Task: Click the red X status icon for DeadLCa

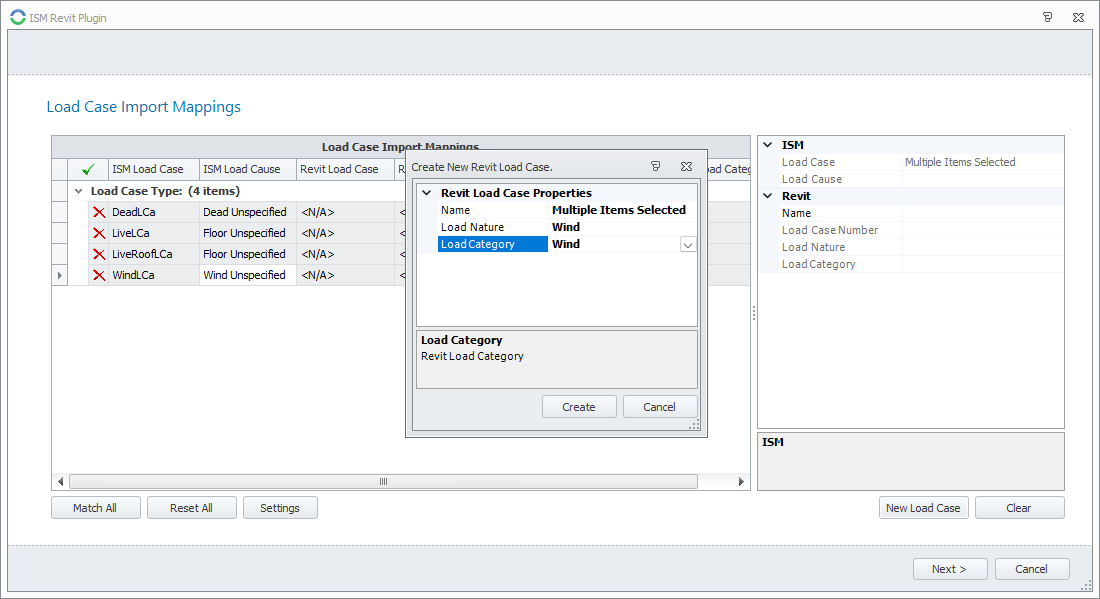Action: click(x=99, y=212)
